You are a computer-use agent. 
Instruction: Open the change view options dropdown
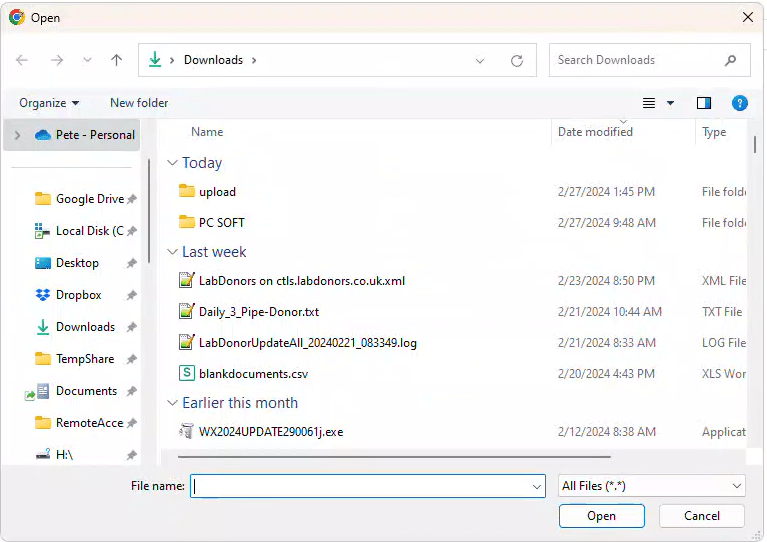[670, 103]
